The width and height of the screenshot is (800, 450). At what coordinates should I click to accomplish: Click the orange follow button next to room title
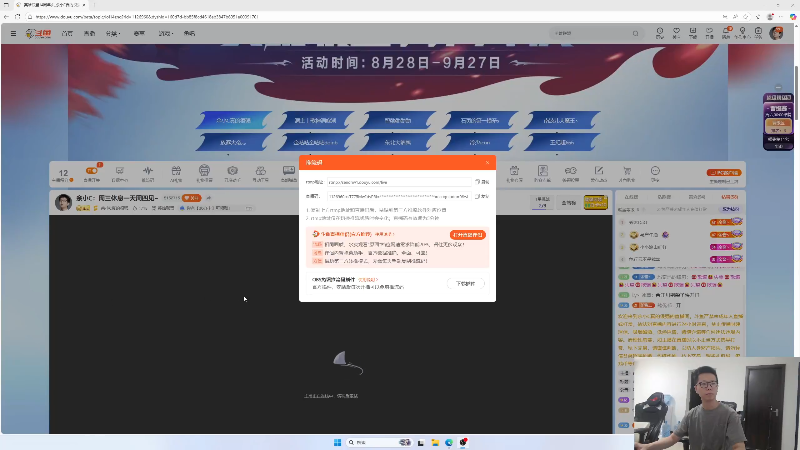pos(192,198)
